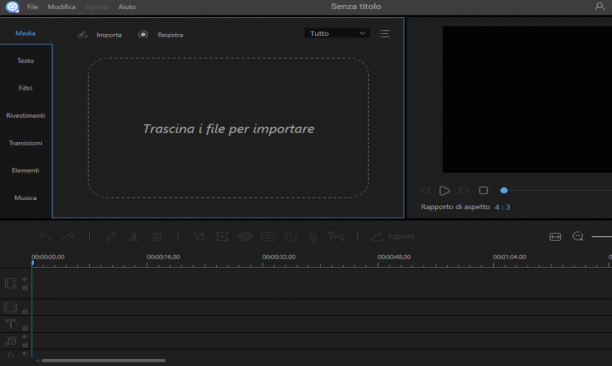The image size is (612, 366).
Task: Mute the voiceover track at bottom
Action: 25,354
